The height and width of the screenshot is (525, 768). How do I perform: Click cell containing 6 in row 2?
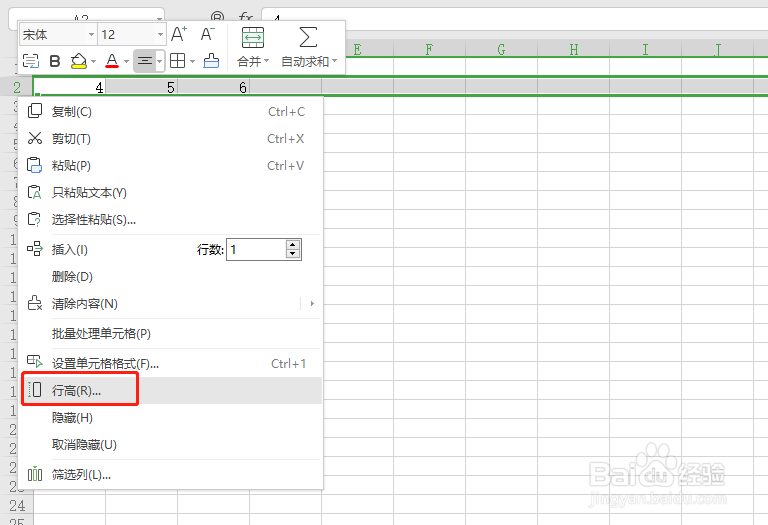click(x=214, y=87)
